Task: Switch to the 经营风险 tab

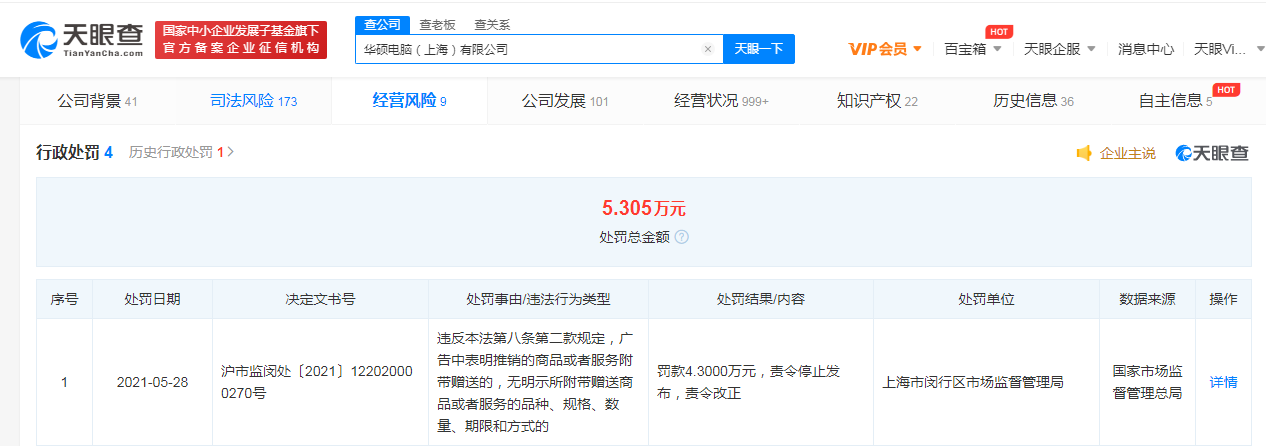Action: tap(409, 101)
